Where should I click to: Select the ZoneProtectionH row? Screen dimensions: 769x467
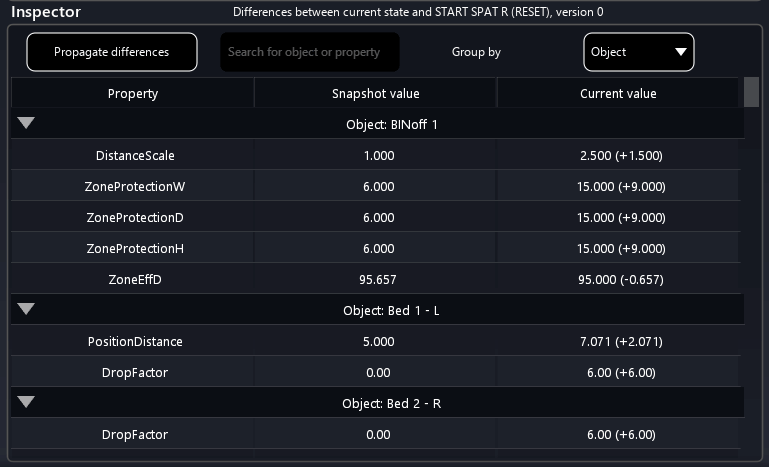133,249
